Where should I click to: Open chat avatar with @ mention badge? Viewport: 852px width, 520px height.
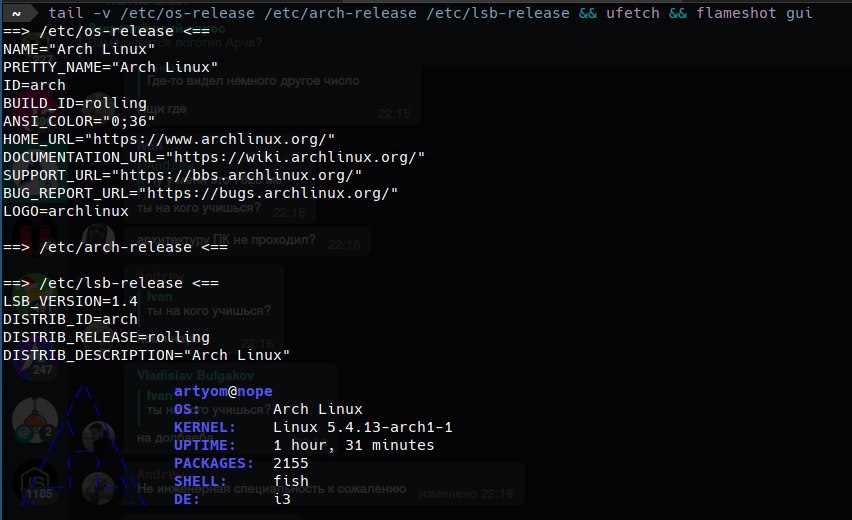[x=35, y=419]
